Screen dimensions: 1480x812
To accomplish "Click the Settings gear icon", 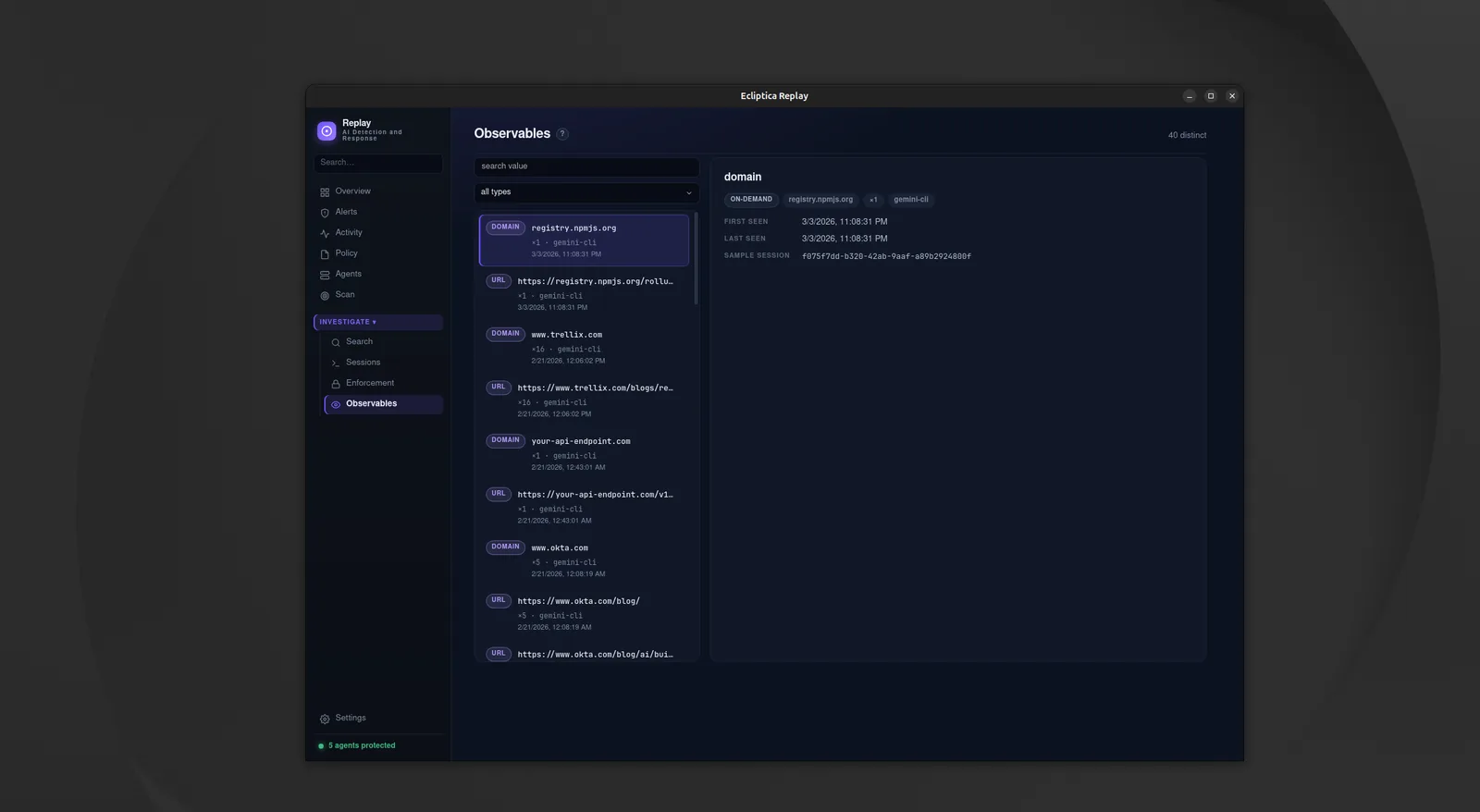I will tap(325, 719).
